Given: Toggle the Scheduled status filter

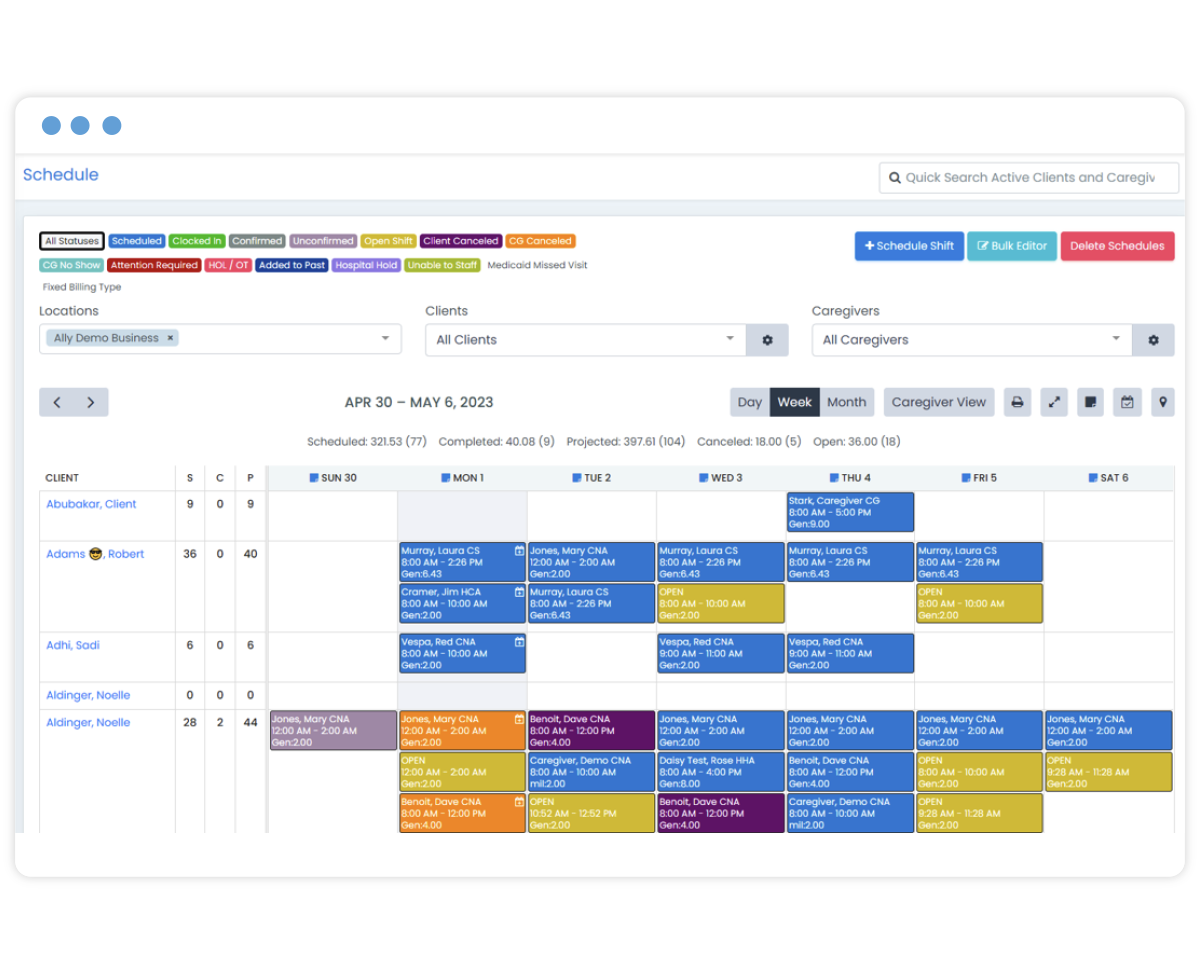Looking at the screenshot, I should [x=137, y=241].
